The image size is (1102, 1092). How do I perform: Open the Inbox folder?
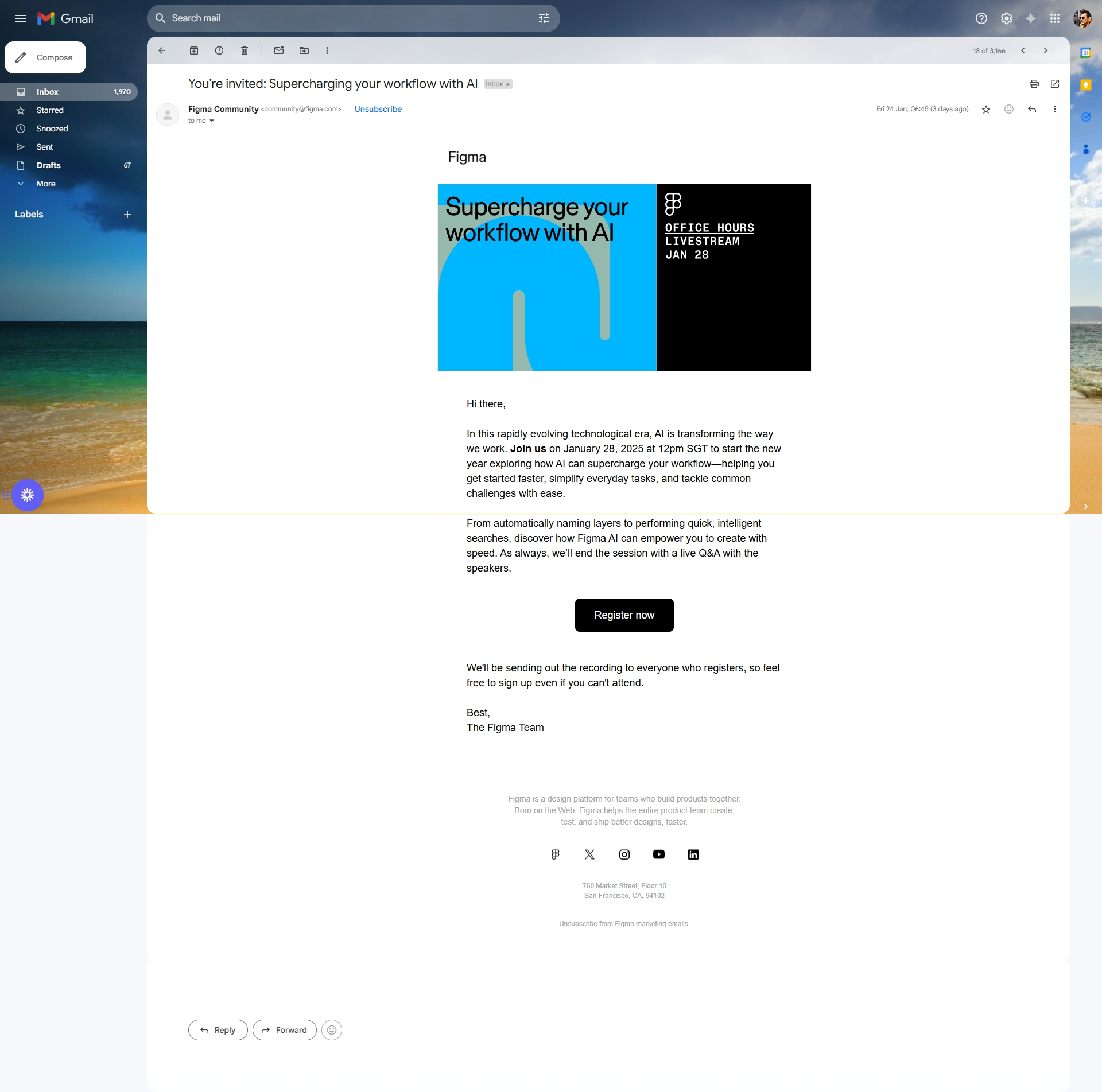click(x=69, y=92)
